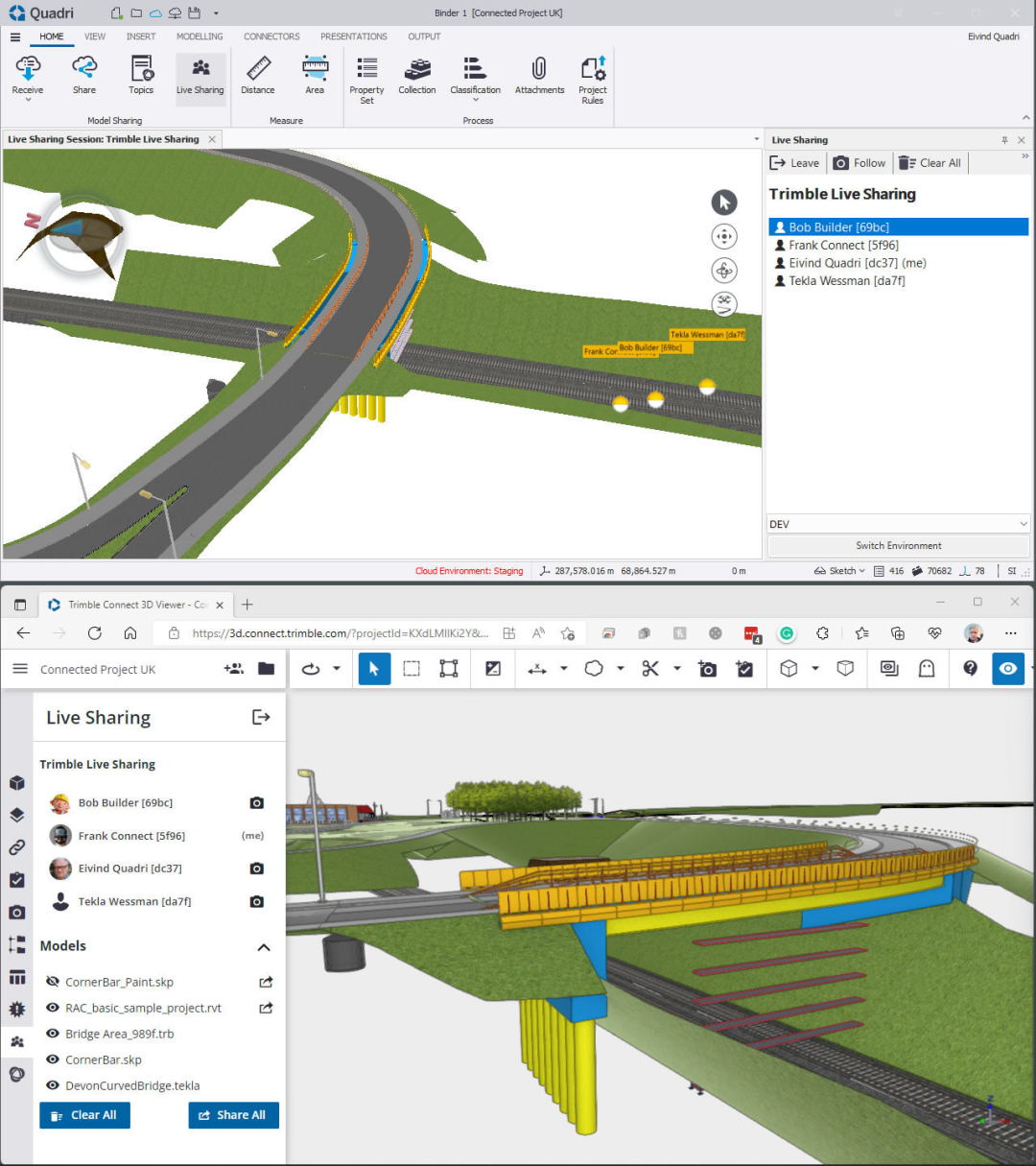Follow Bob Builder's camera in Trimble Connect
This screenshot has height=1166, width=1036.
point(256,803)
